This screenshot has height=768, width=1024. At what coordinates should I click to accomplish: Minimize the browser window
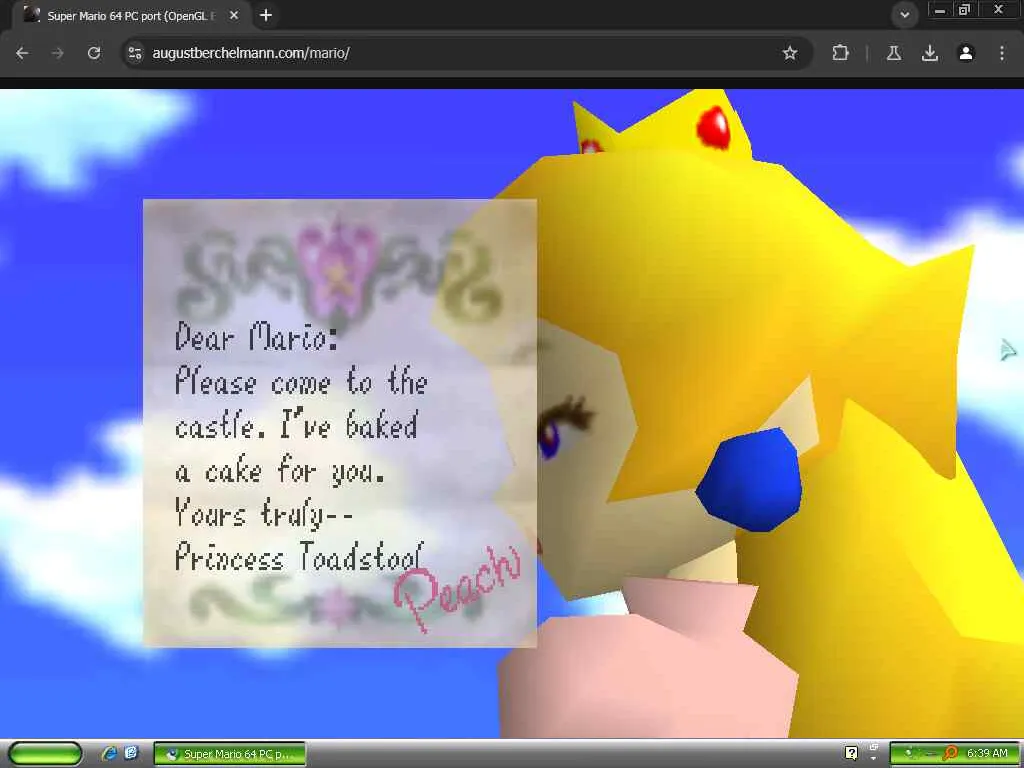click(939, 10)
